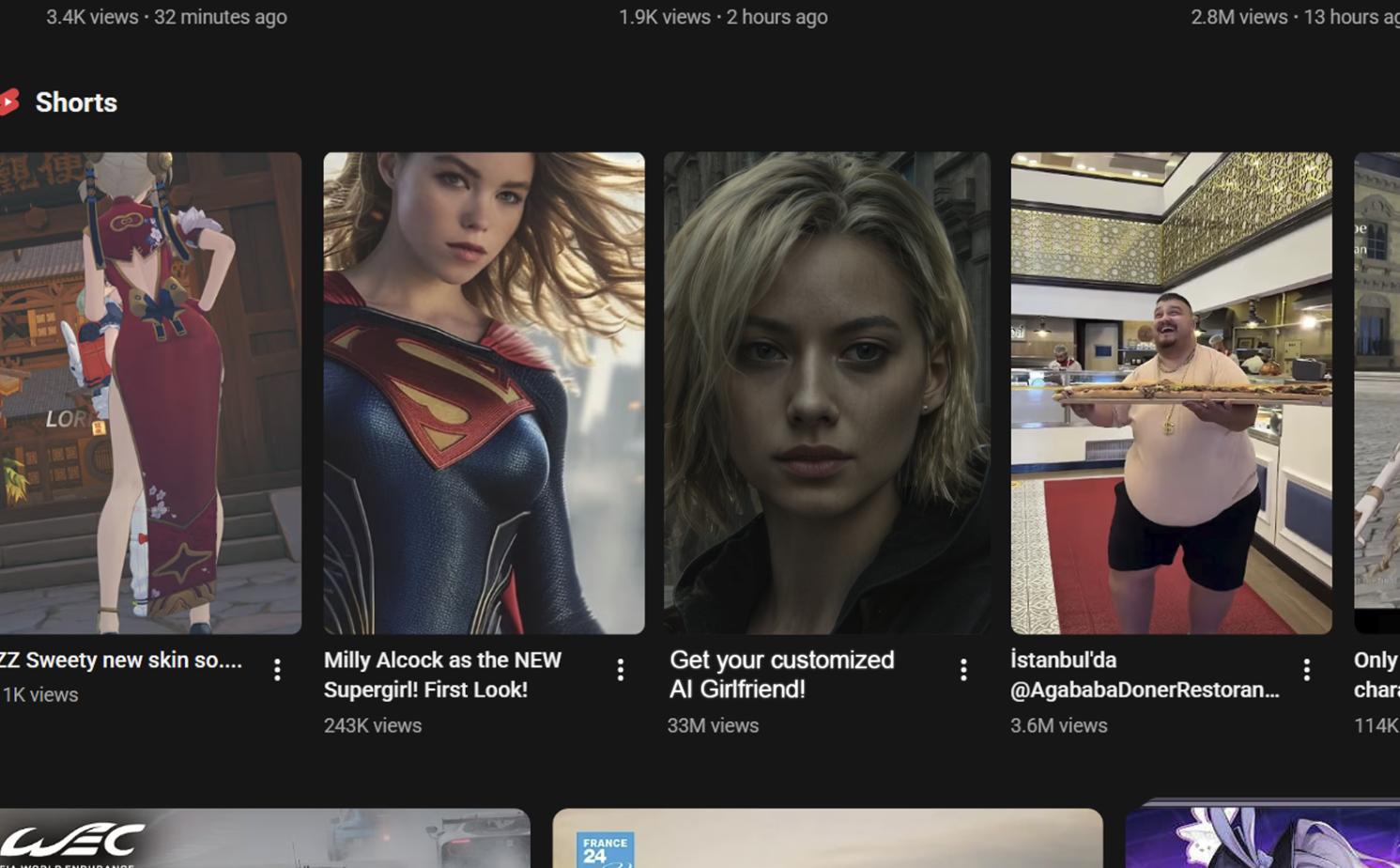1400x868 pixels.
Task: Click the '3.6M views' text
Action: 1058,725
